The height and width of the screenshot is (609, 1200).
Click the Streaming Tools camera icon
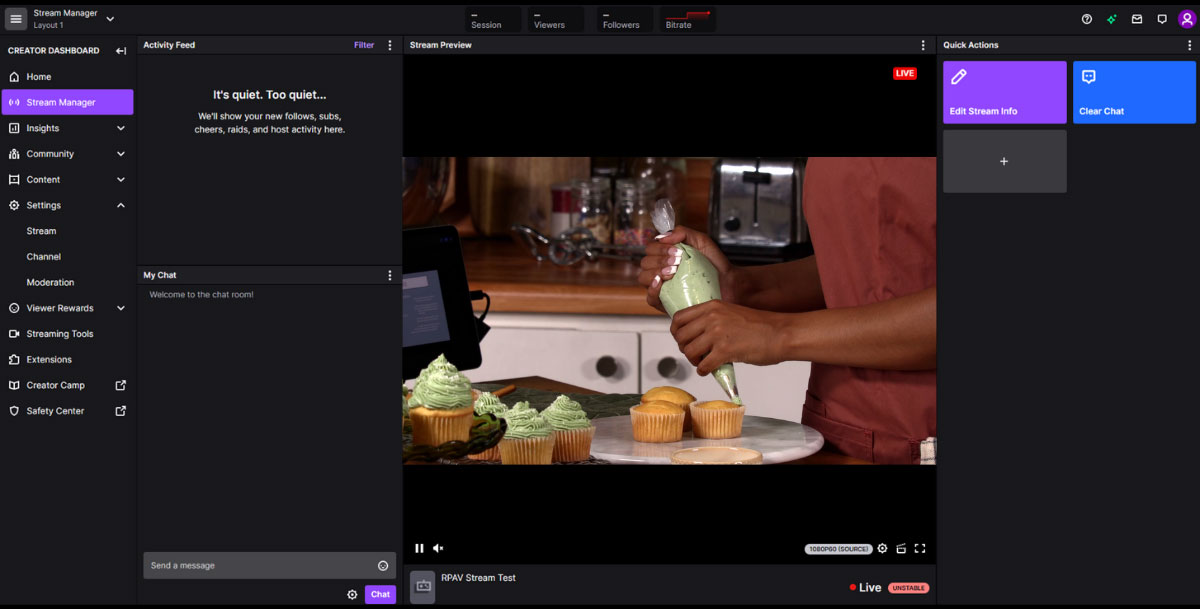14,334
